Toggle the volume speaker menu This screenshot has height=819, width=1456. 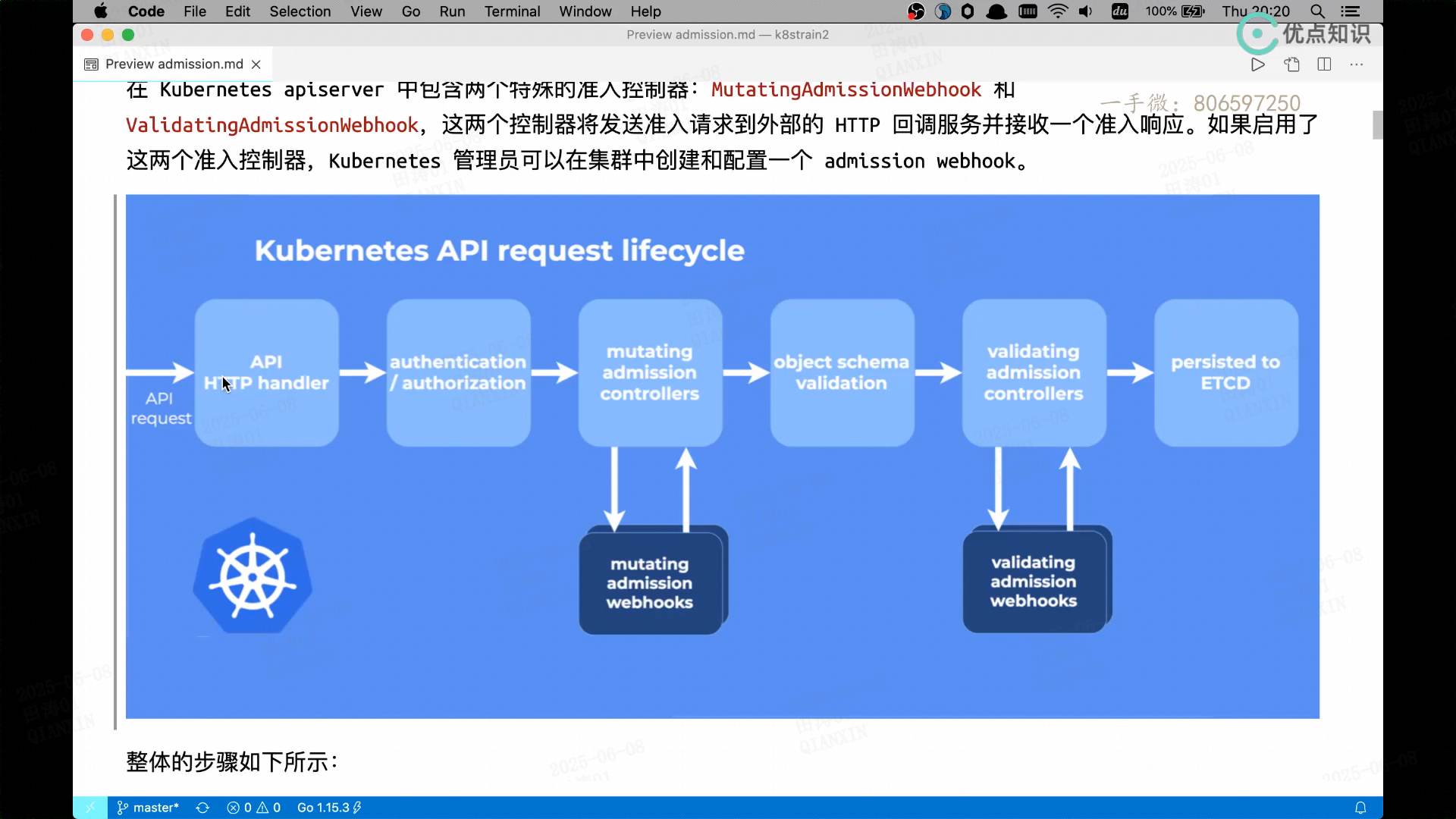tap(1086, 11)
